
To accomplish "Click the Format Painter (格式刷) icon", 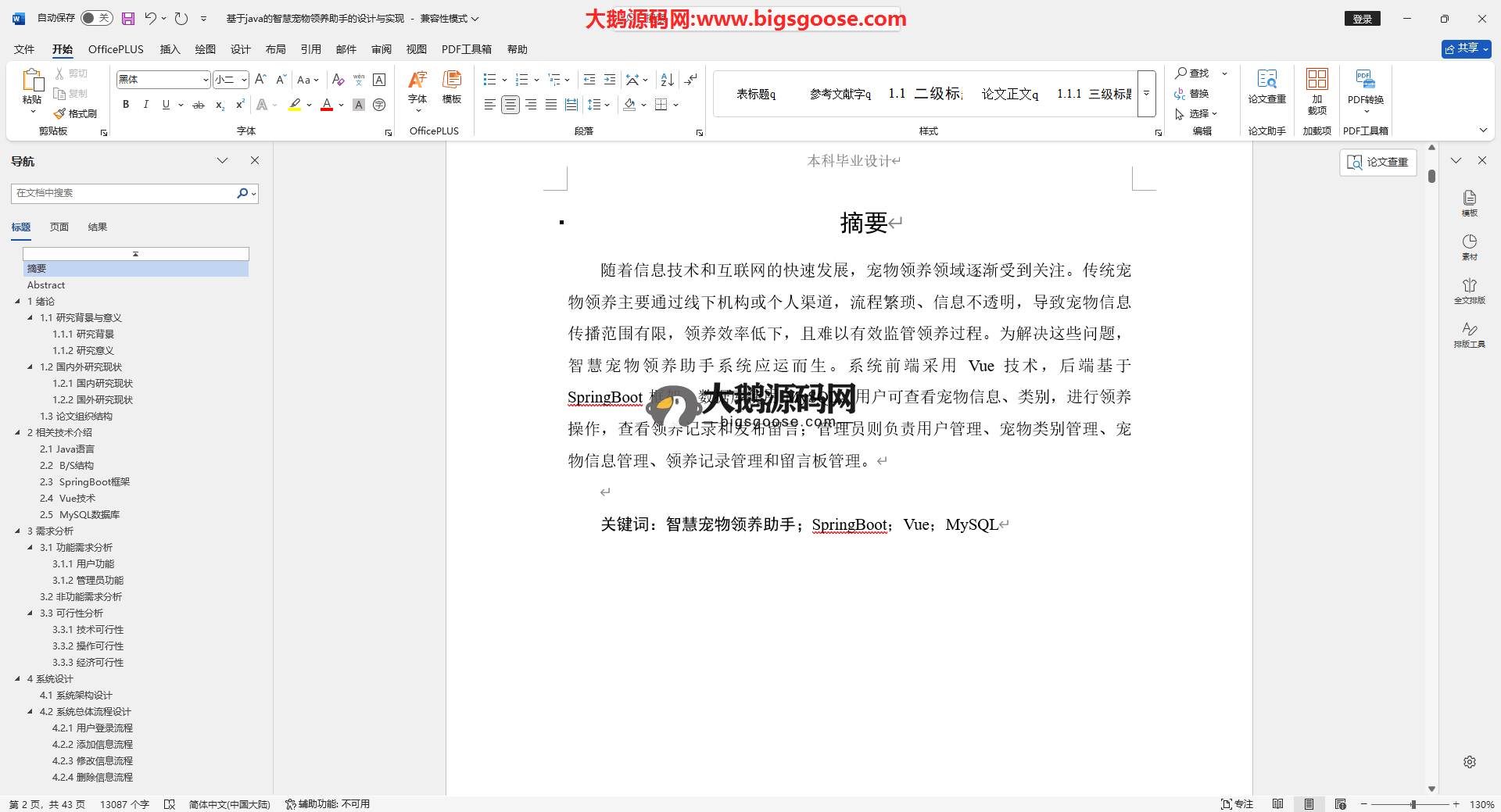I will (75, 113).
